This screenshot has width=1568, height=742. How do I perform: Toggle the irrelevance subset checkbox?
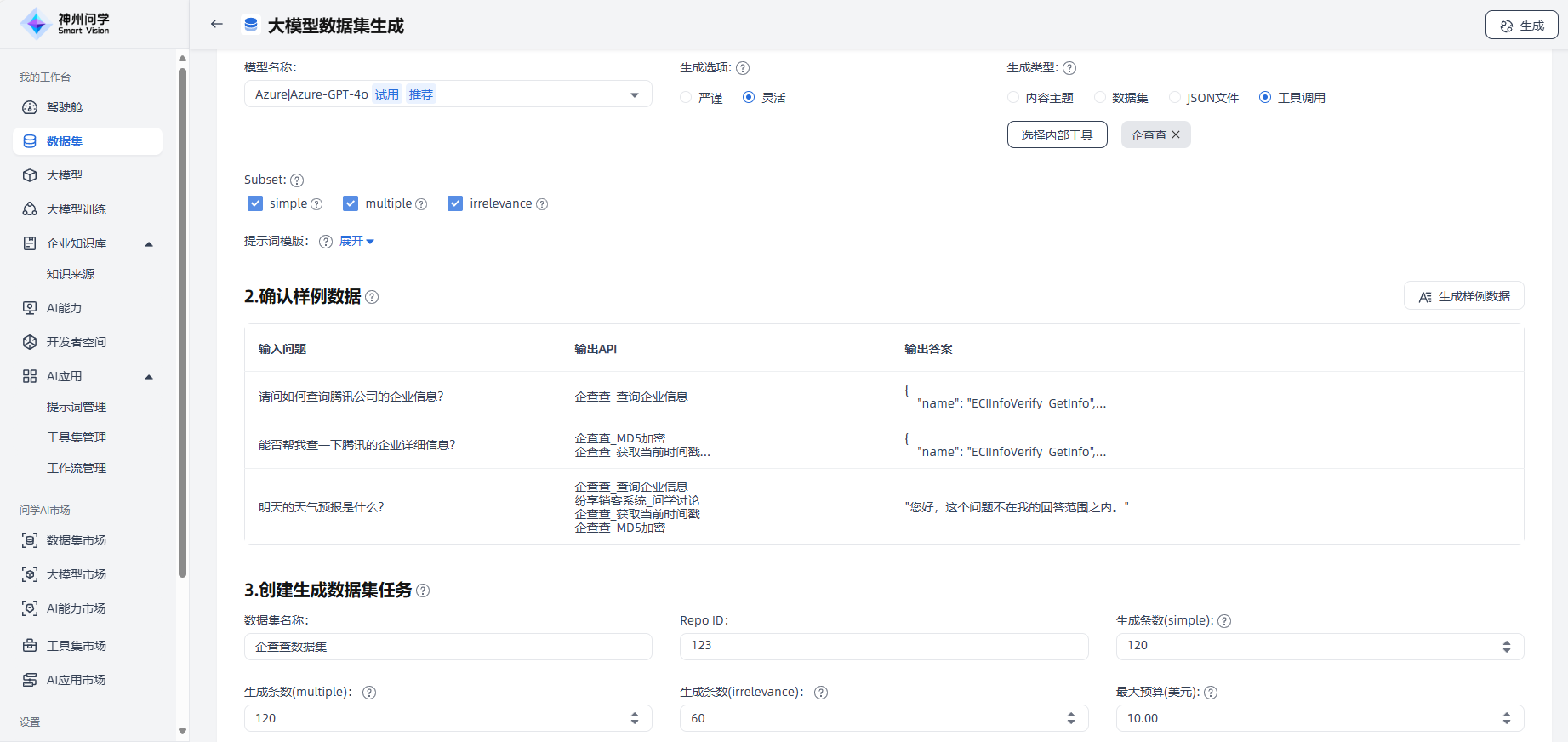[455, 203]
